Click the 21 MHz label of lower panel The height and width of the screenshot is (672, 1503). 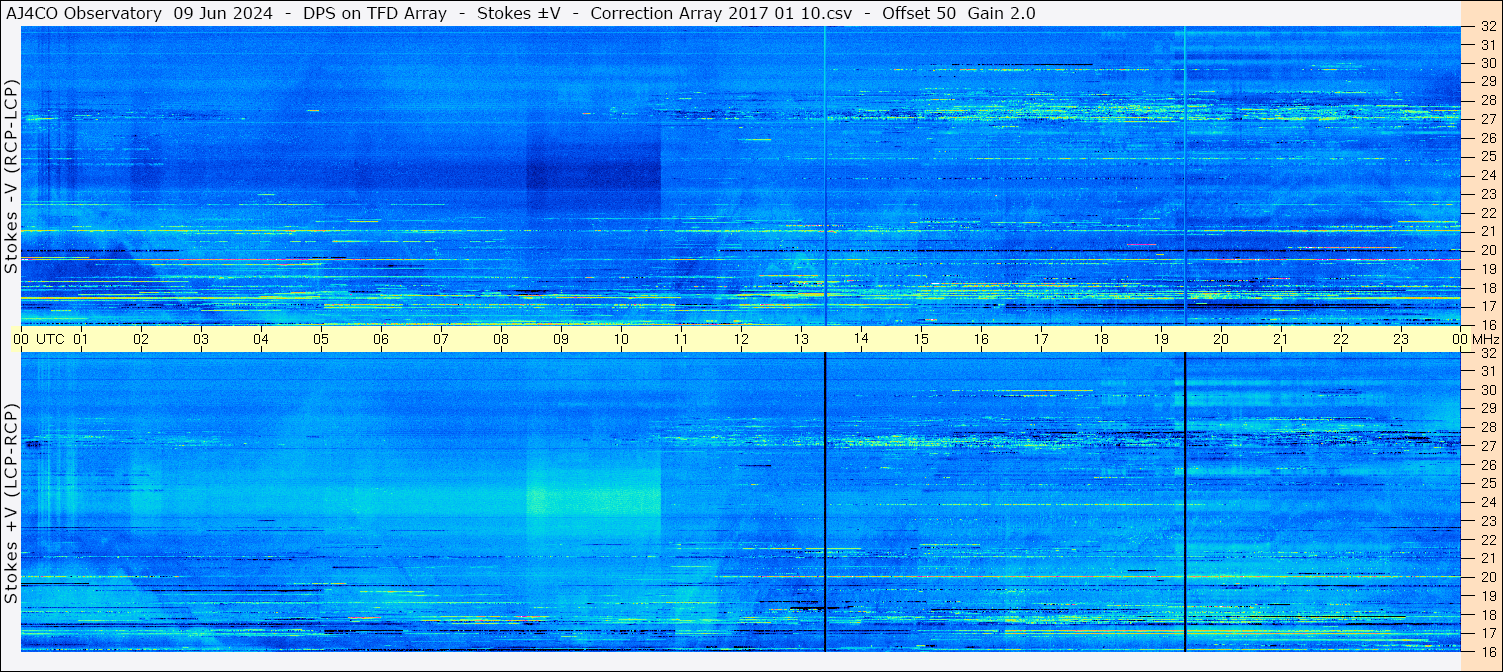tap(1488, 558)
